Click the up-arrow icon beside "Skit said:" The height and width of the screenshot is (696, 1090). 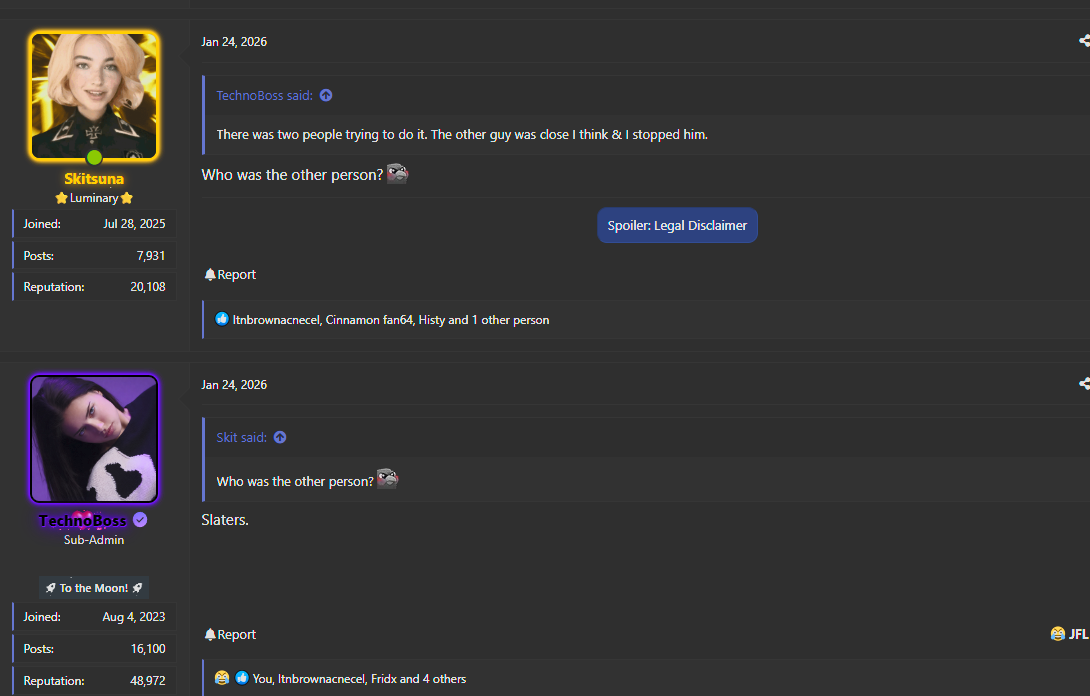[x=280, y=438]
